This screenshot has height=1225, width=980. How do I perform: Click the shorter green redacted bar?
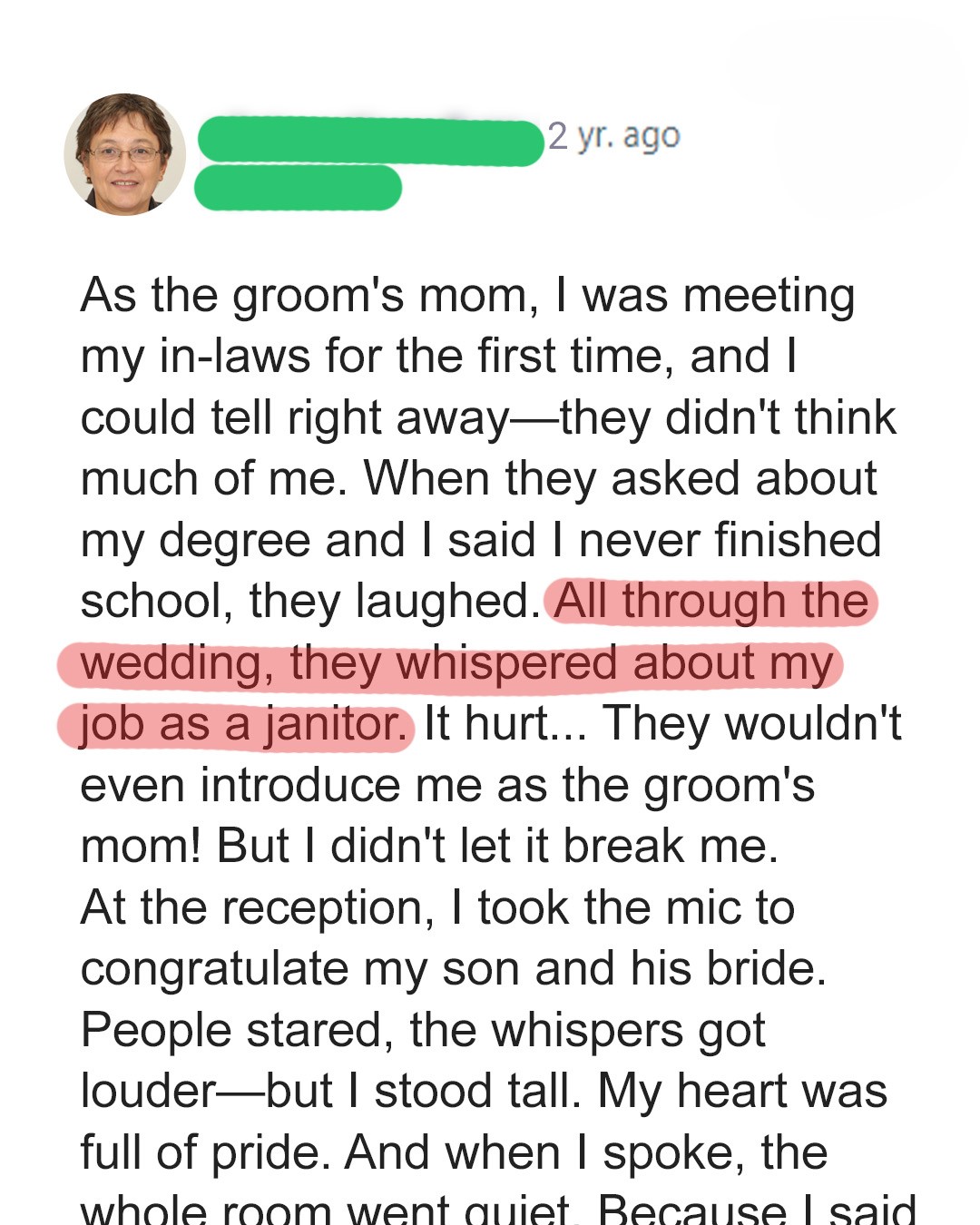[x=298, y=188]
